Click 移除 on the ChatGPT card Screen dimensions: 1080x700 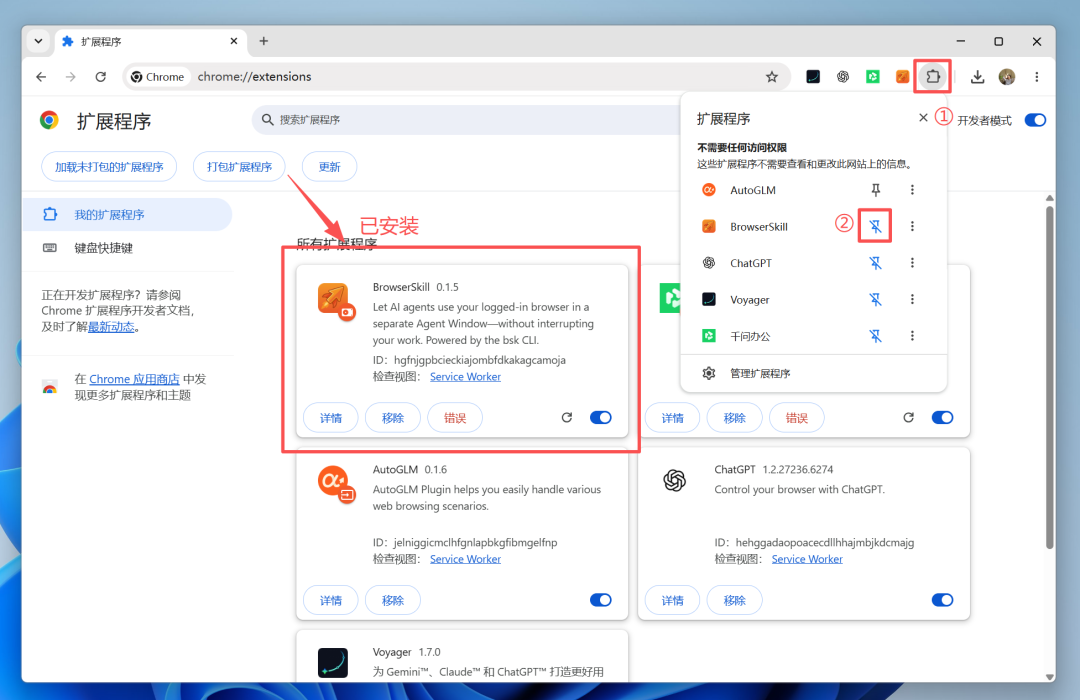(x=734, y=600)
